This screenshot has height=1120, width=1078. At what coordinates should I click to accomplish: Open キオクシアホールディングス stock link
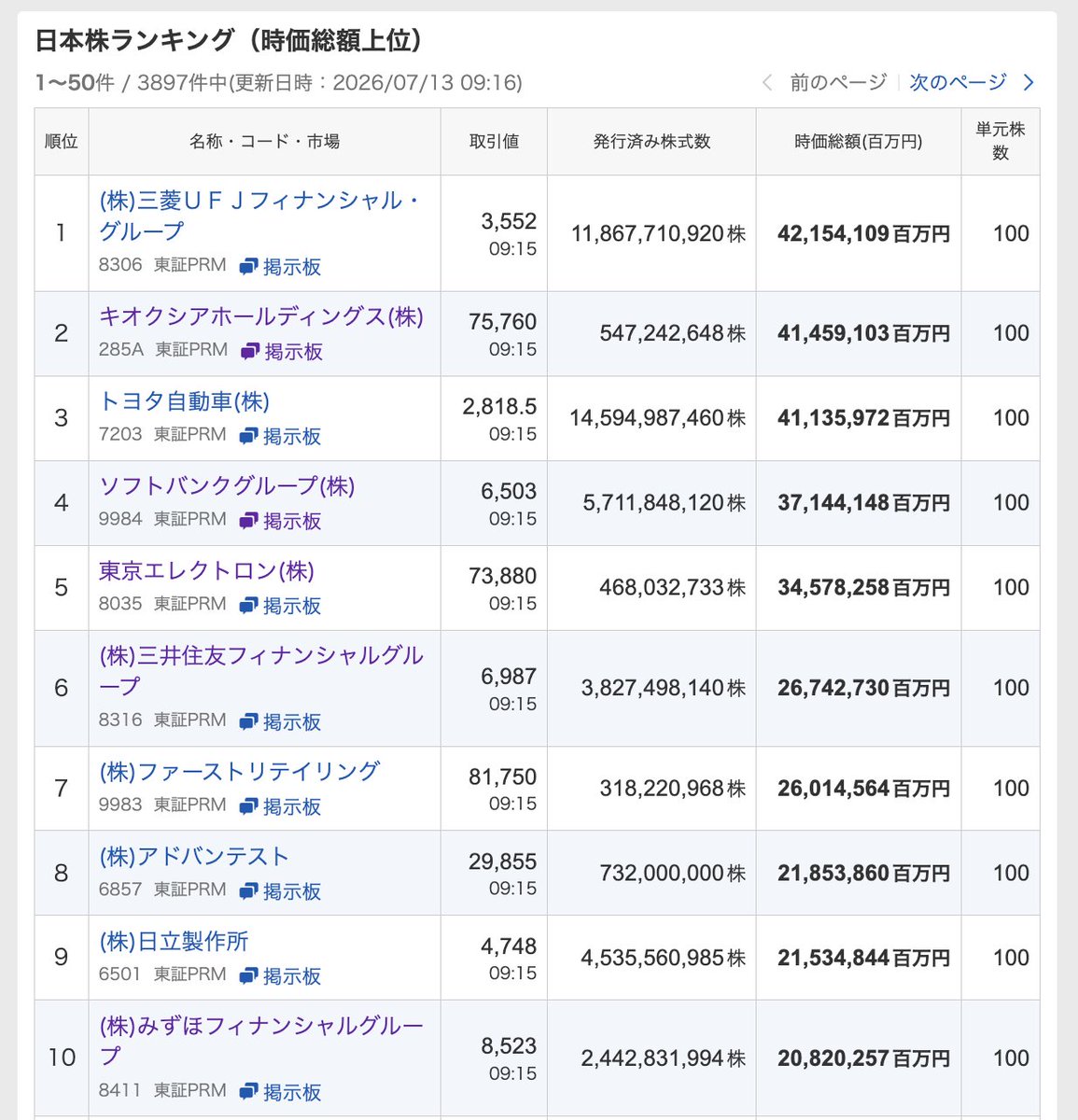pos(261,316)
